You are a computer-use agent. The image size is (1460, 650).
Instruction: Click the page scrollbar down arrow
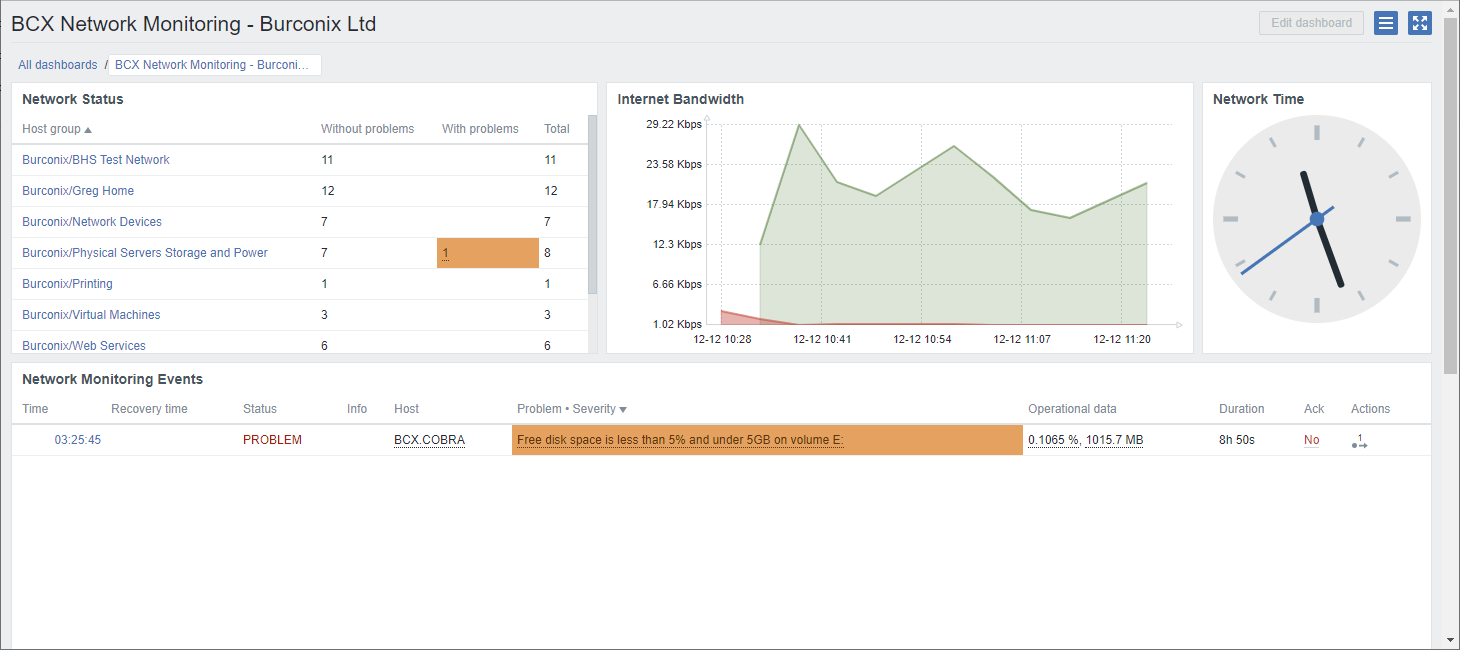1451,640
